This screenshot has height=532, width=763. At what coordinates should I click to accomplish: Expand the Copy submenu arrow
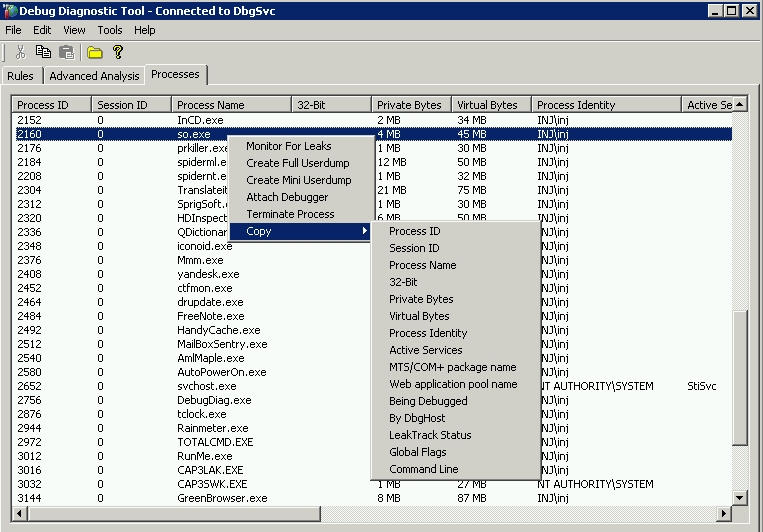pos(365,231)
